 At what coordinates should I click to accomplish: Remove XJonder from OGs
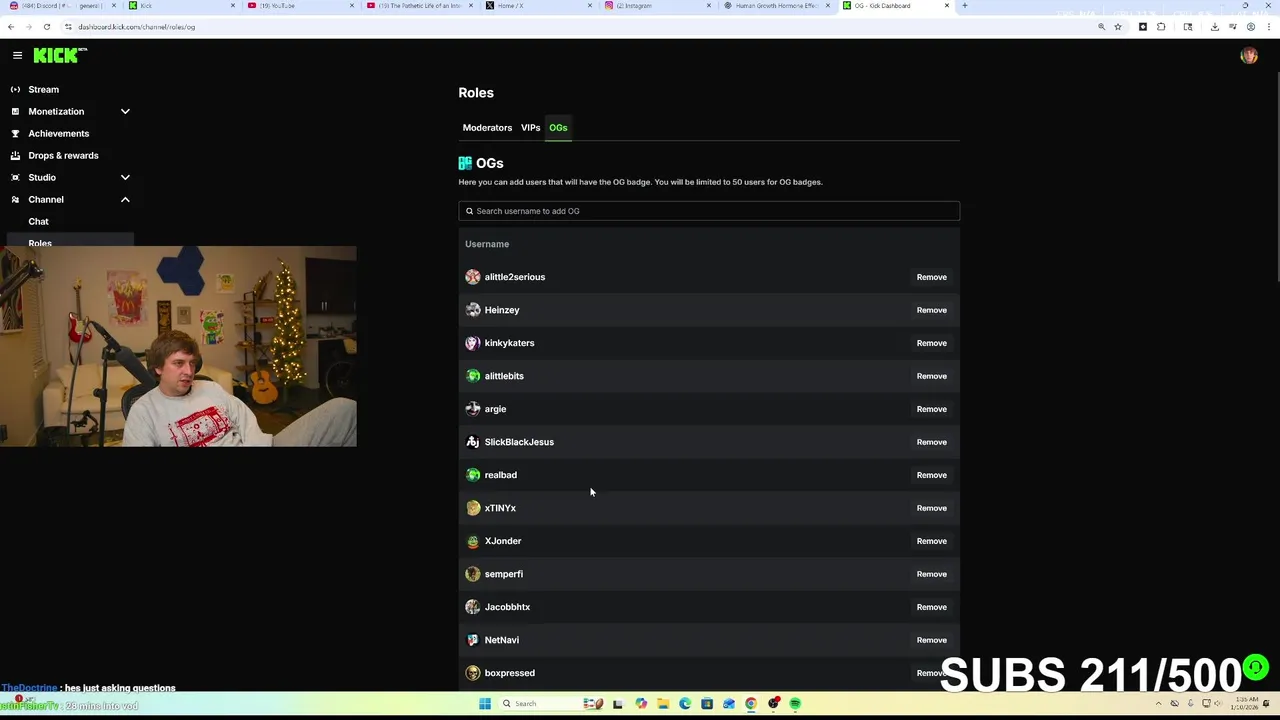[x=931, y=541]
